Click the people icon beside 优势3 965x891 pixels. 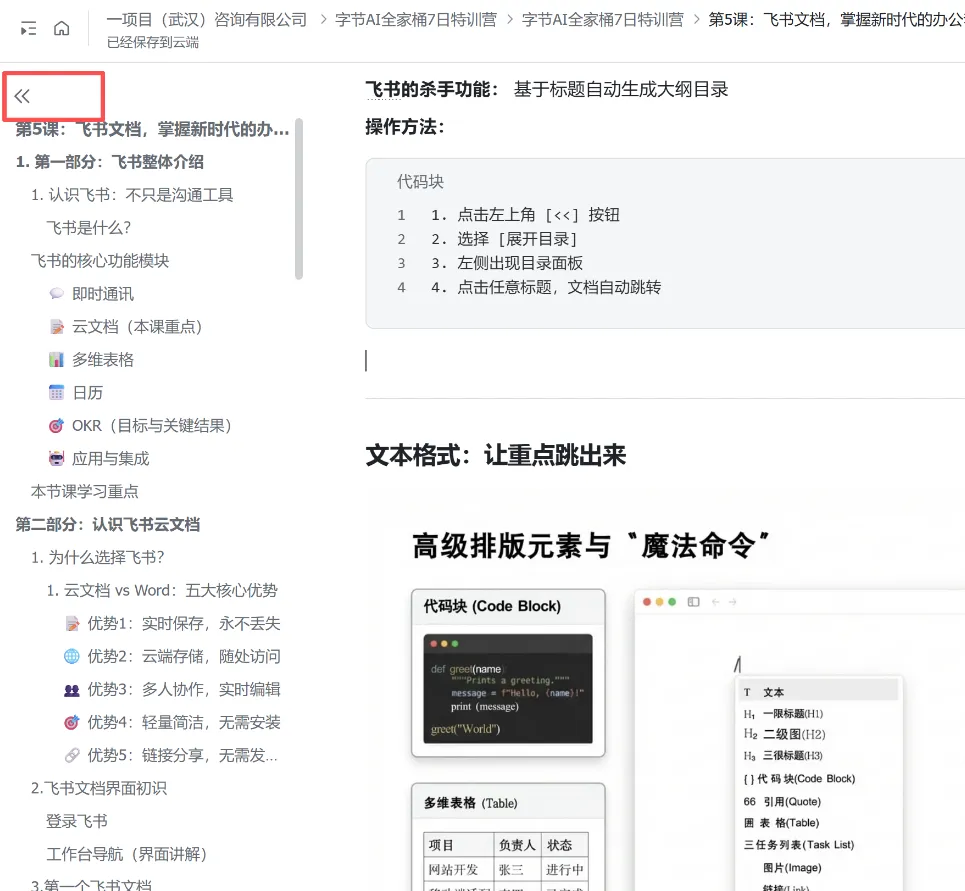72,690
